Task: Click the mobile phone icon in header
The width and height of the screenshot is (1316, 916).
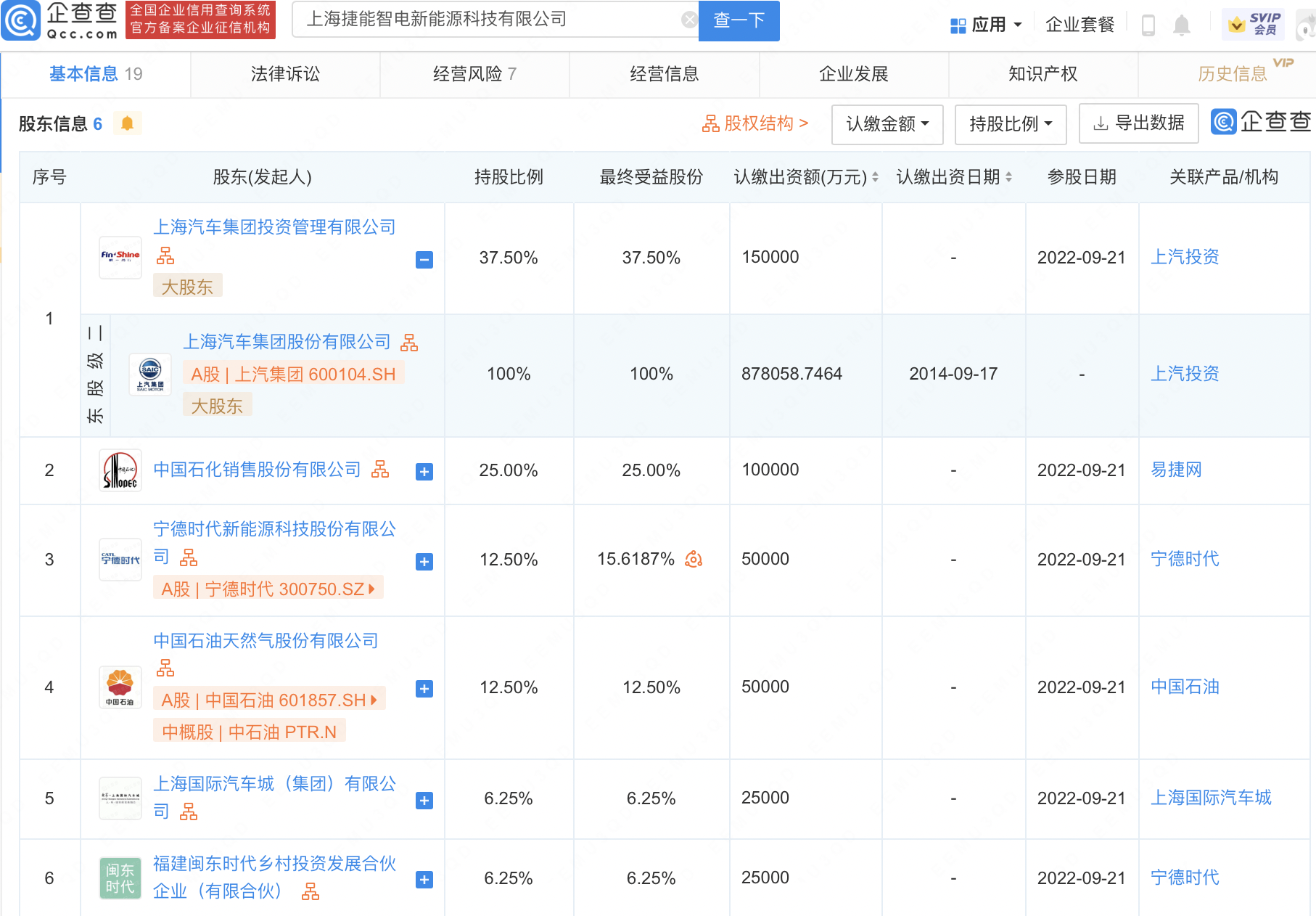Action: tap(1148, 25)
